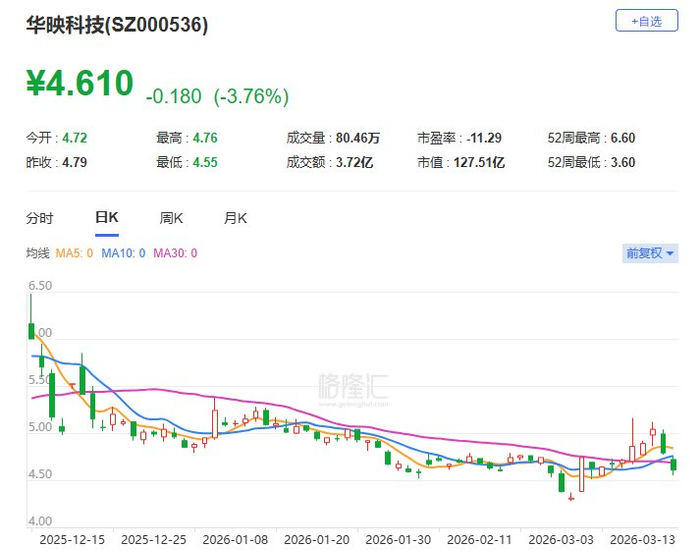
Task: Click 成交额 value 3.72亿
Action: pyautogui.click(x=354, y=162)
